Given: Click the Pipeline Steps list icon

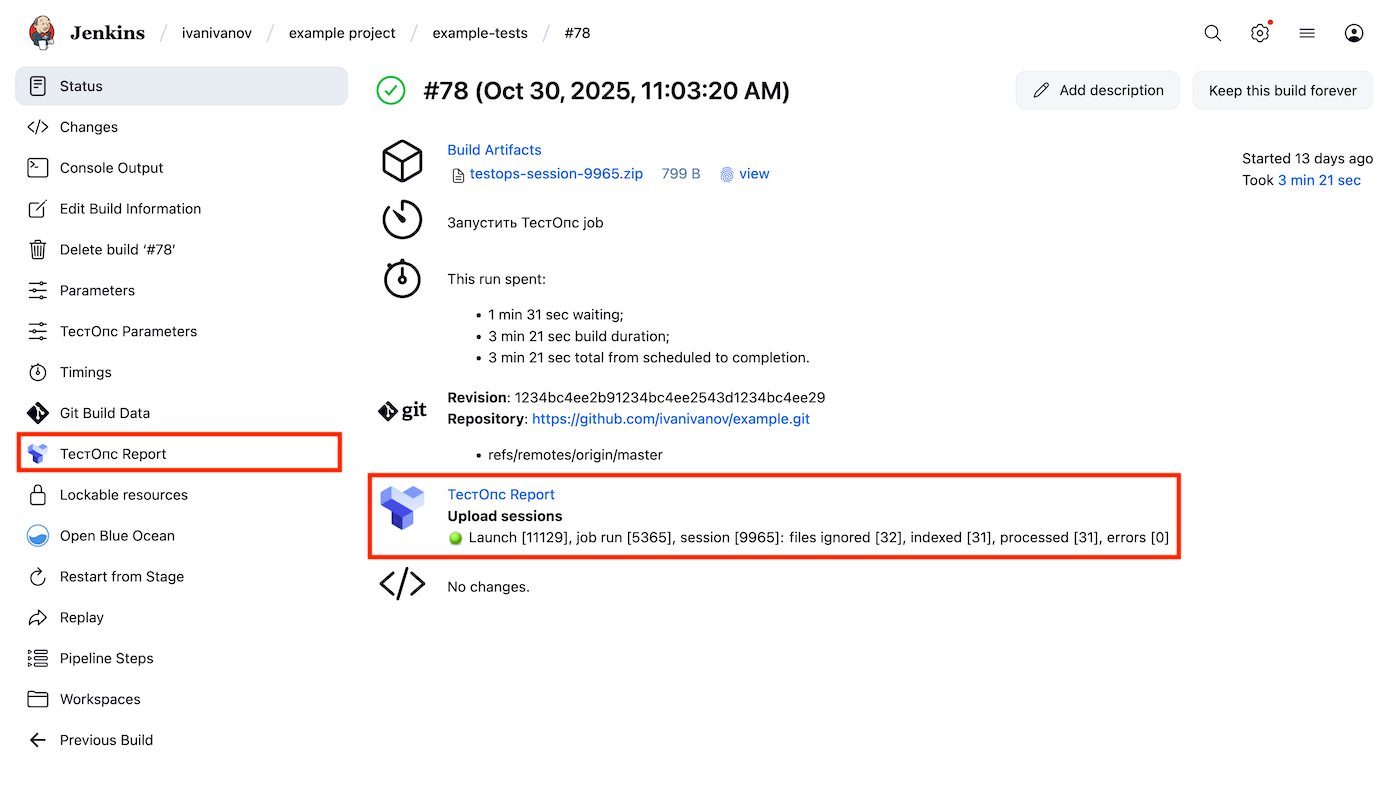Looking at the screenshot, I should (x=38, y=659).
